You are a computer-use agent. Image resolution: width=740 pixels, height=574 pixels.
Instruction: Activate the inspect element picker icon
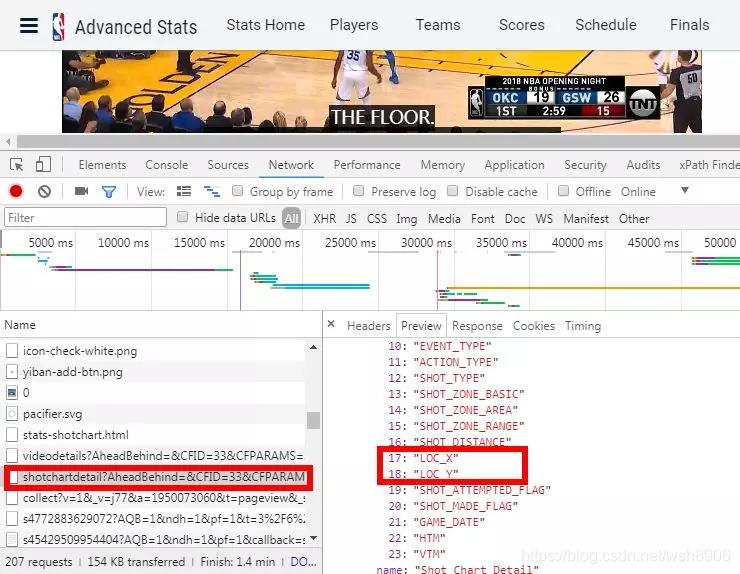pyautogui.click(x=17, y=165)
